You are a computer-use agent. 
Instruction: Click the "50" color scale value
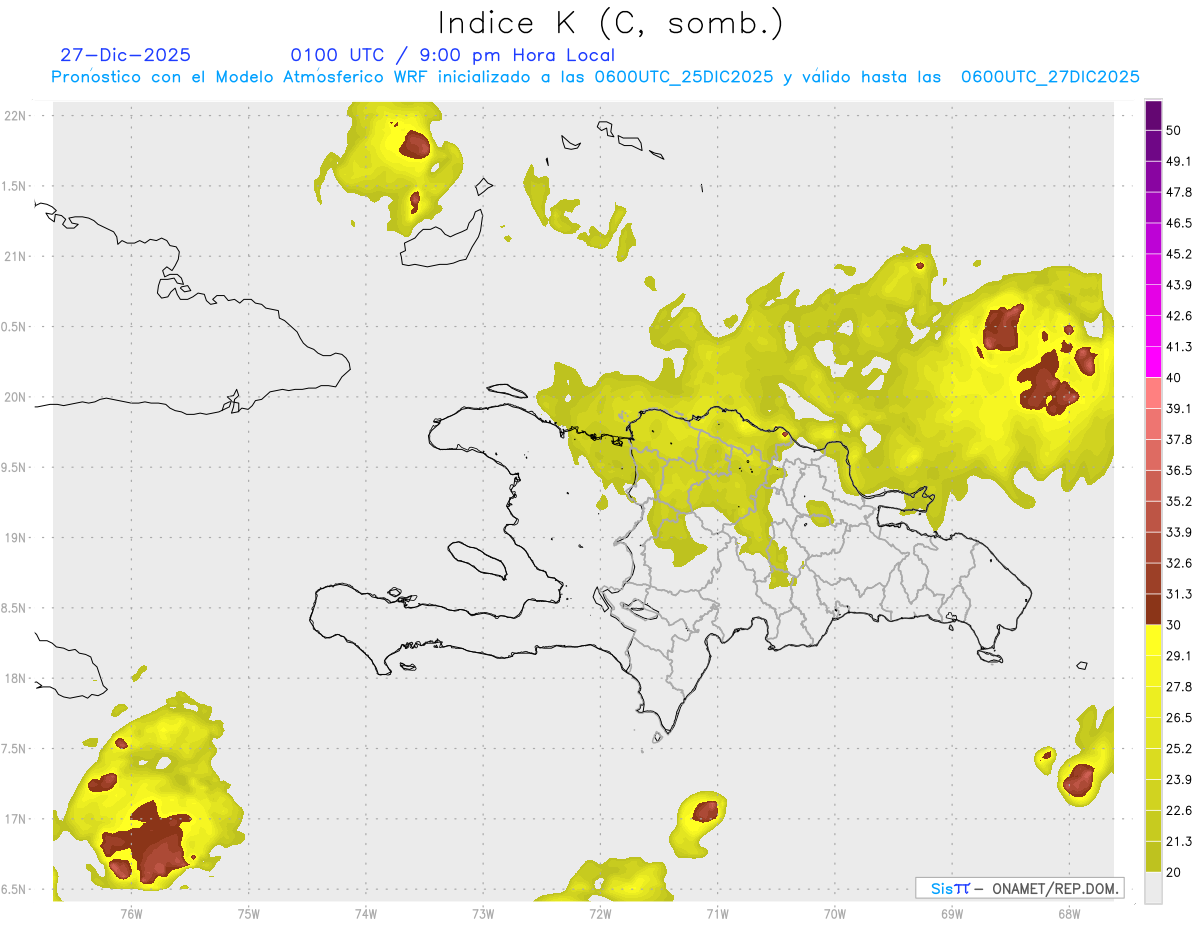click(1174, 130)
